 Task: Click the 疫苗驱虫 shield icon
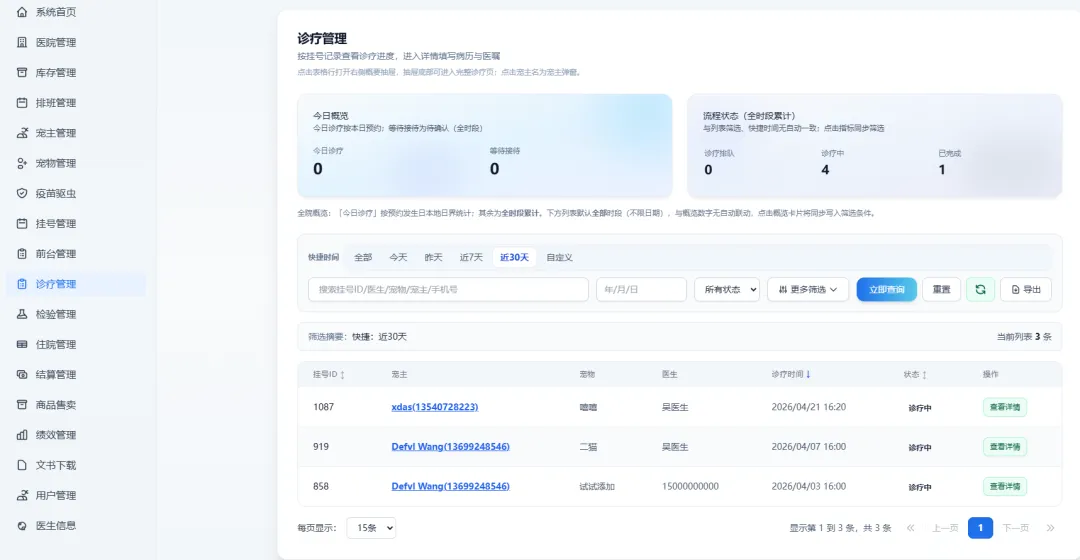pyautogui.click(x=22, y=194)
